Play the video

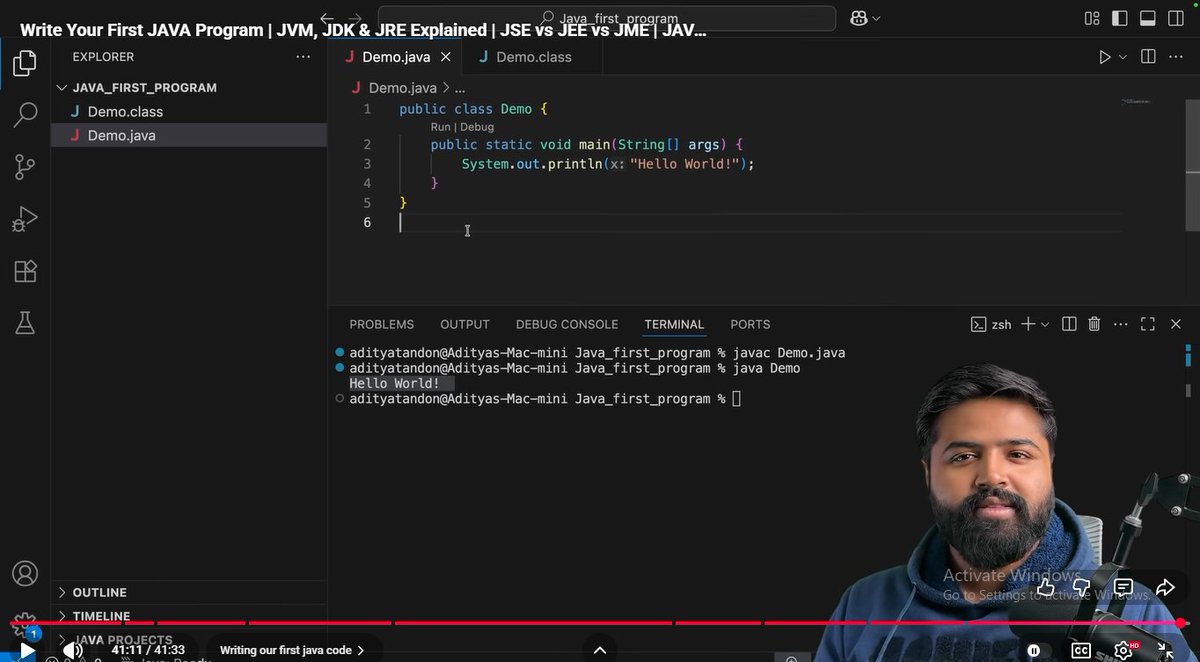coord(27,650)
